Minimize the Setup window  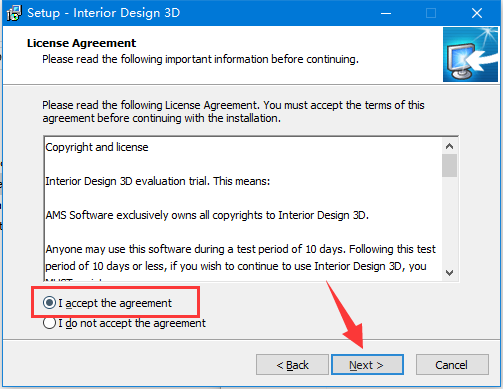[386, 13]
